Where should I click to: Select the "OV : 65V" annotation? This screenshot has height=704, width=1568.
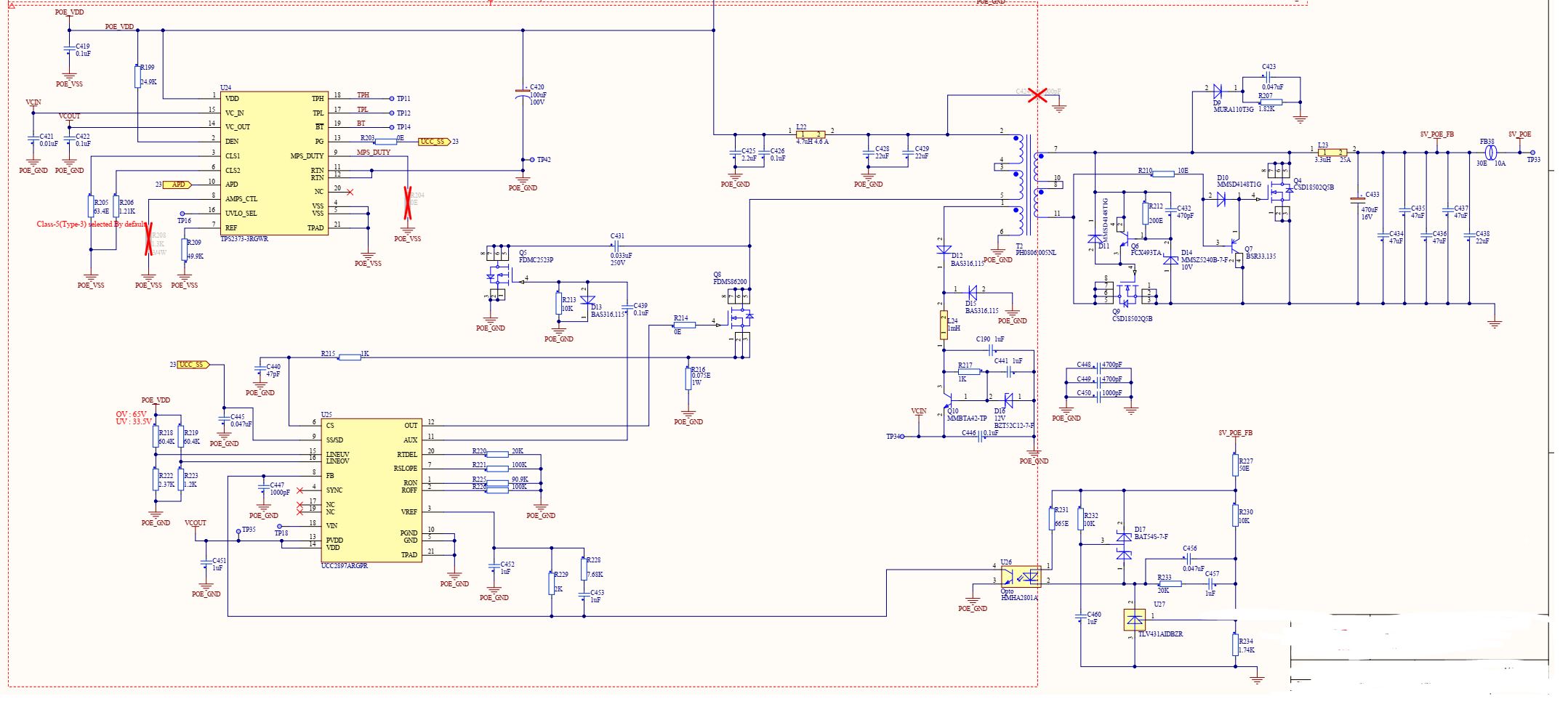point(132,414)
